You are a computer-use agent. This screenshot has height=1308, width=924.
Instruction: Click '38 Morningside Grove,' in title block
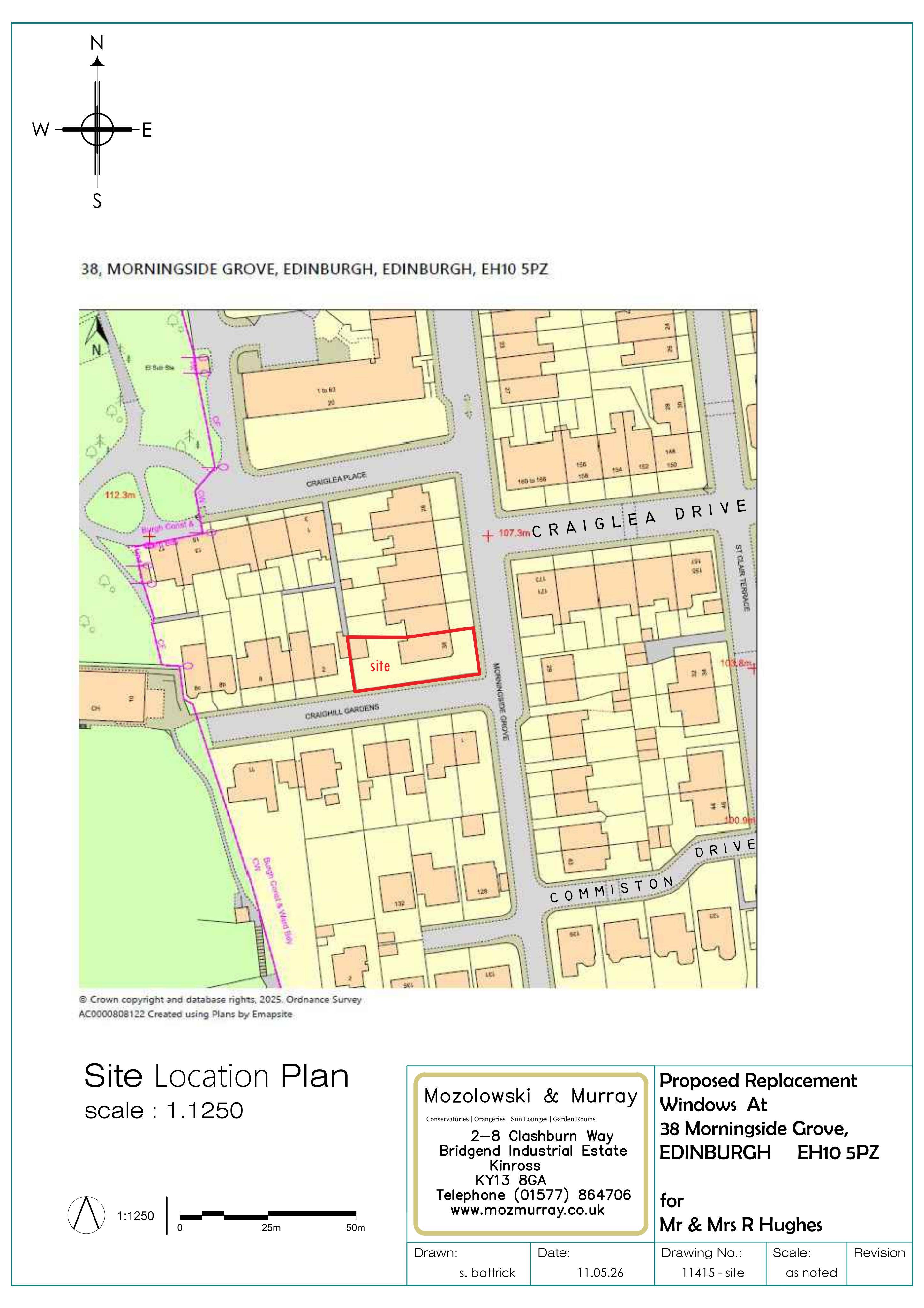click(x=754, y=1129)
